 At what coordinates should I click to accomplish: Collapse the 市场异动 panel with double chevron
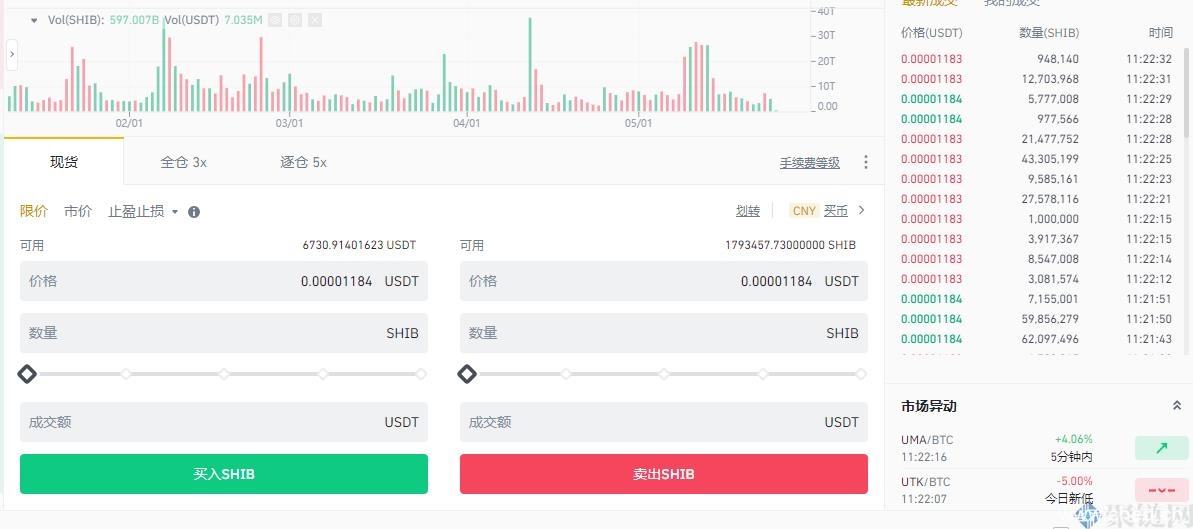[x=1176, y=406]
